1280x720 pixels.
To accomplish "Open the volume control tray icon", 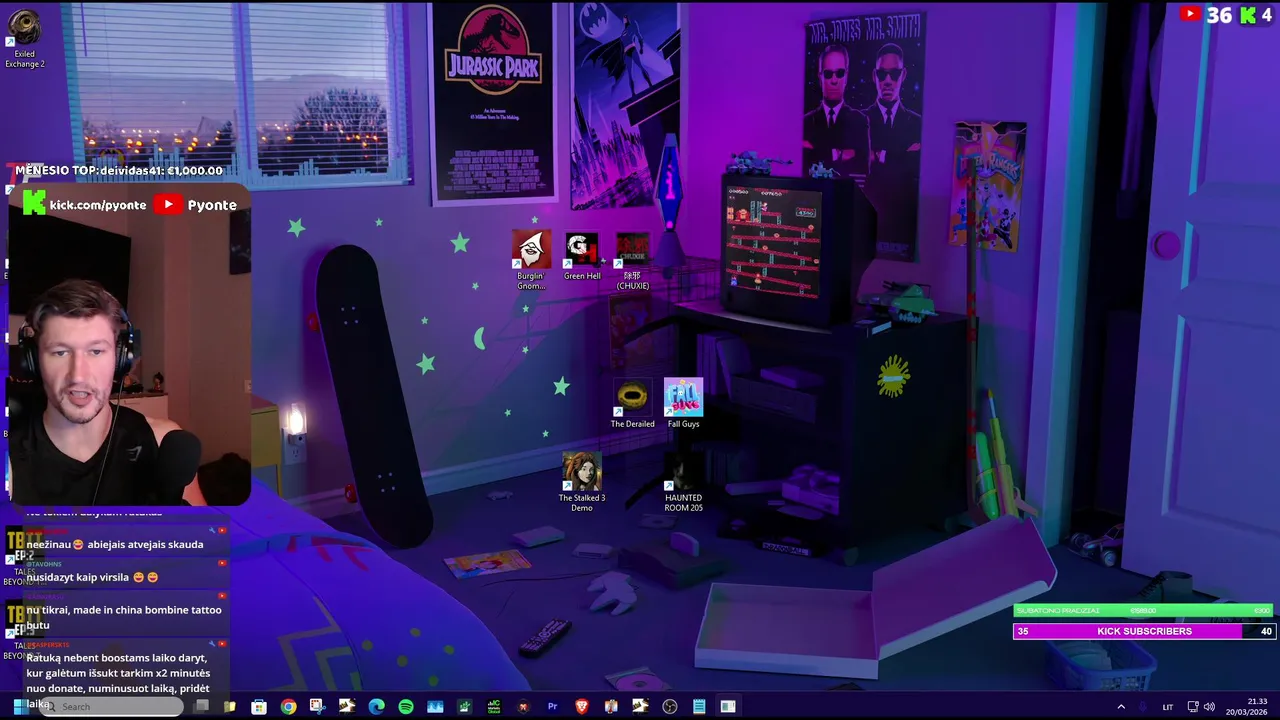I will point(1209,707).
